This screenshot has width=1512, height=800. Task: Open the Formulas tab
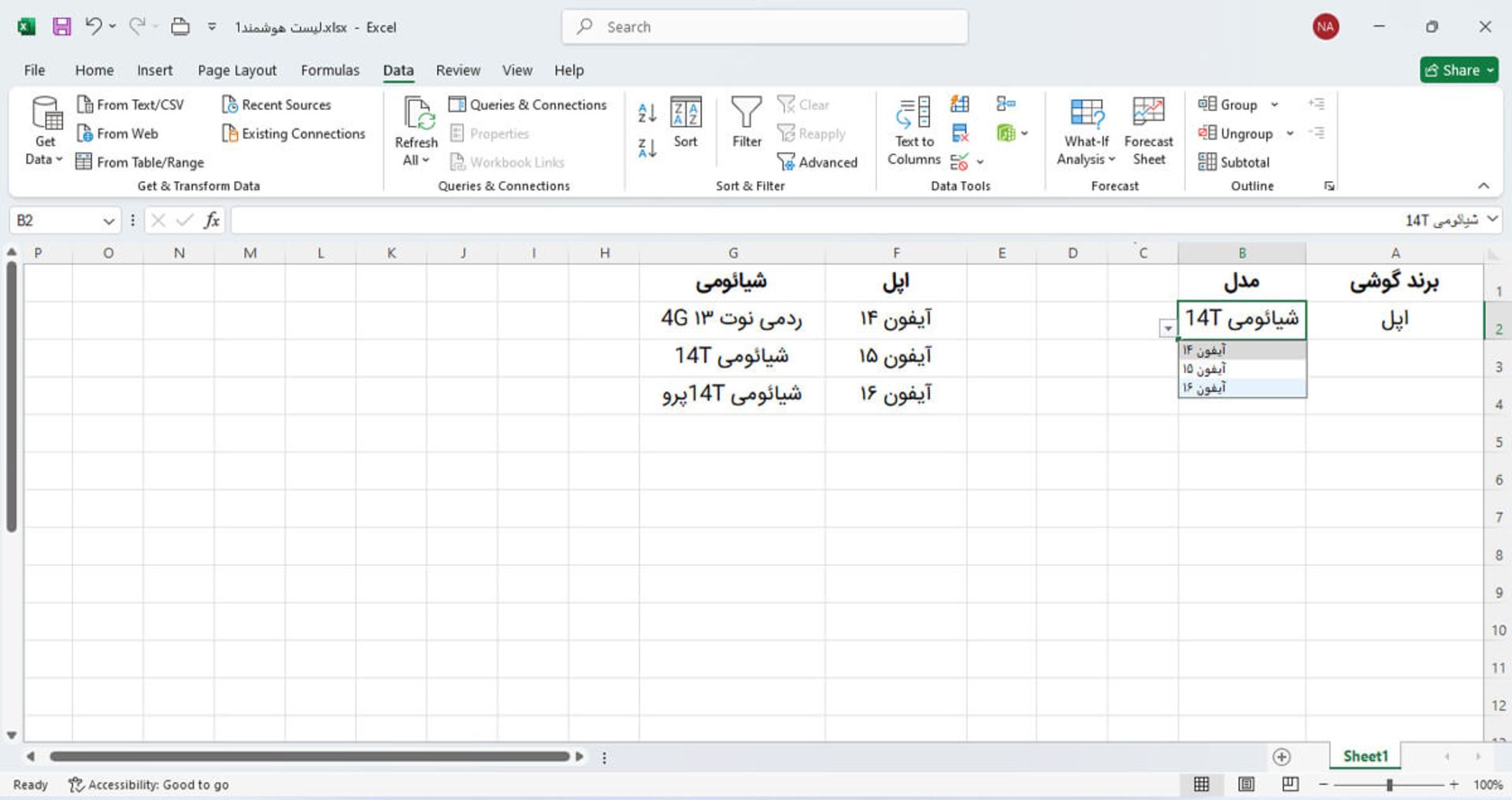pyautogui.click(x=330, y=70)
